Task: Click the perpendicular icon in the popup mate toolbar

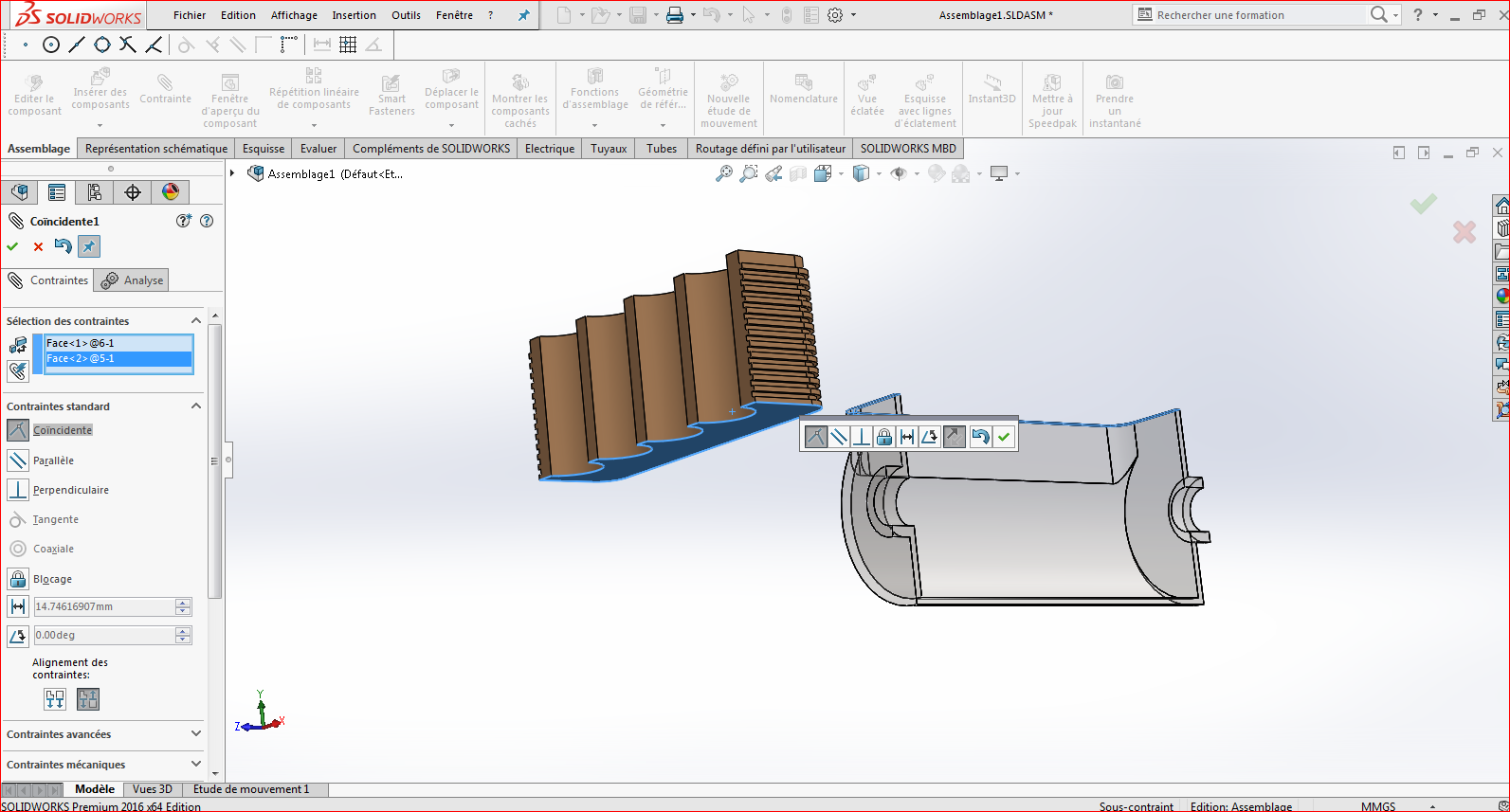Action: point(862,436)
